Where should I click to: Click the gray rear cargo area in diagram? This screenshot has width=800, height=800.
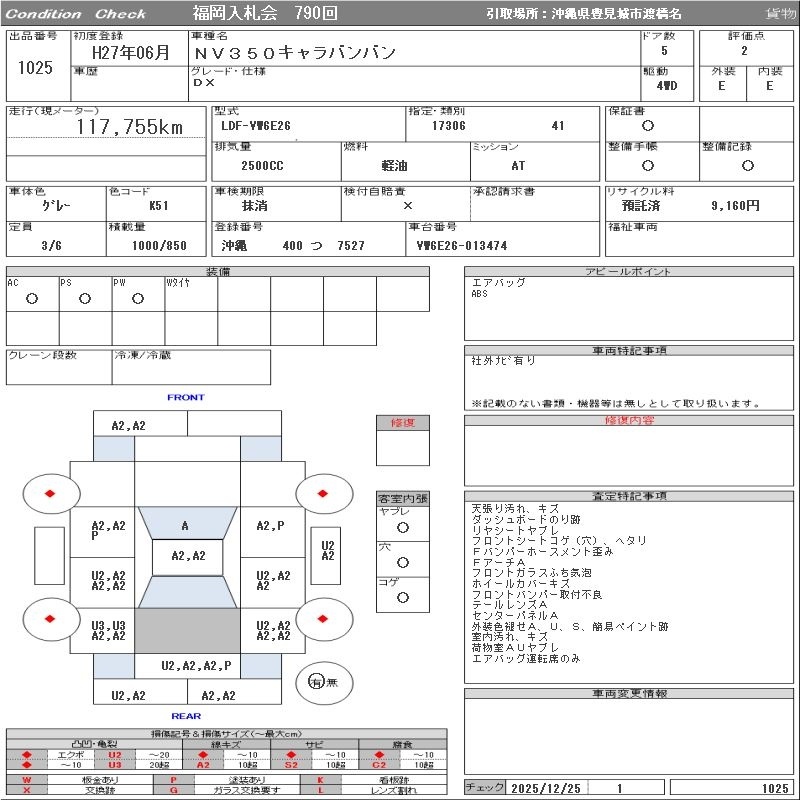point(187,630)
